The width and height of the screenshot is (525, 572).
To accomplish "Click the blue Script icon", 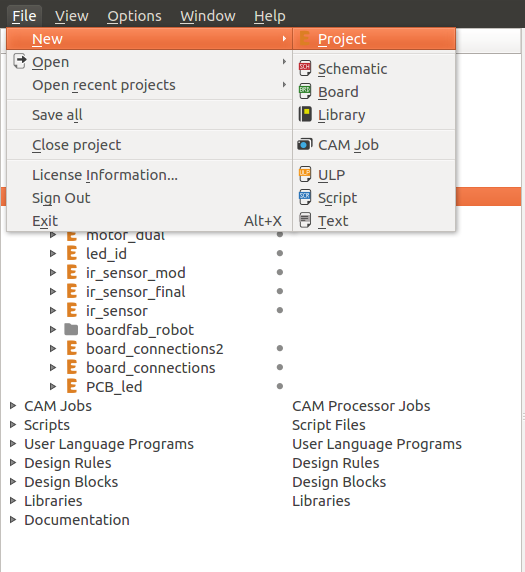I will click(x=305, y=197).
